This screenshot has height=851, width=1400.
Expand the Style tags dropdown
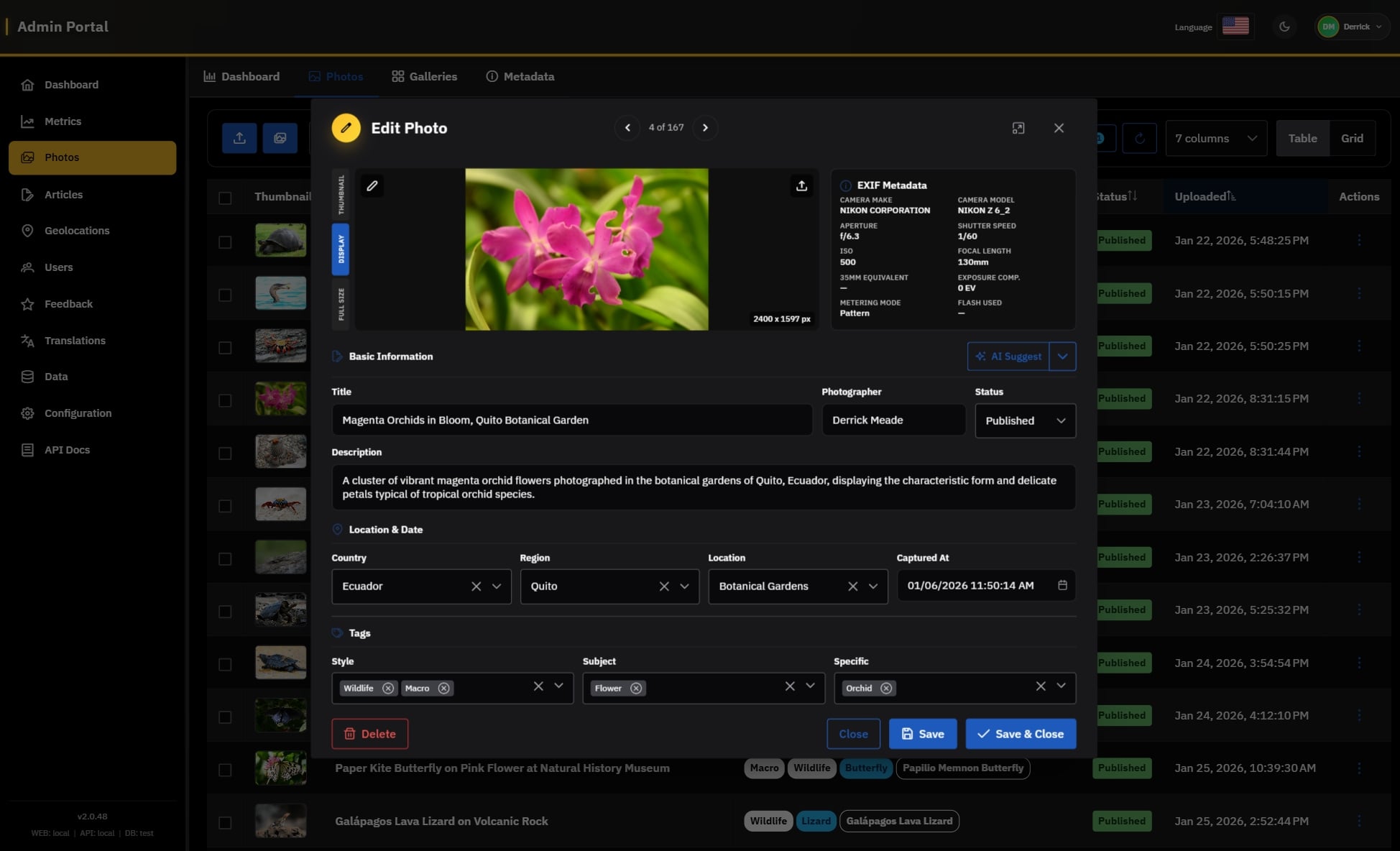(558, 686)
